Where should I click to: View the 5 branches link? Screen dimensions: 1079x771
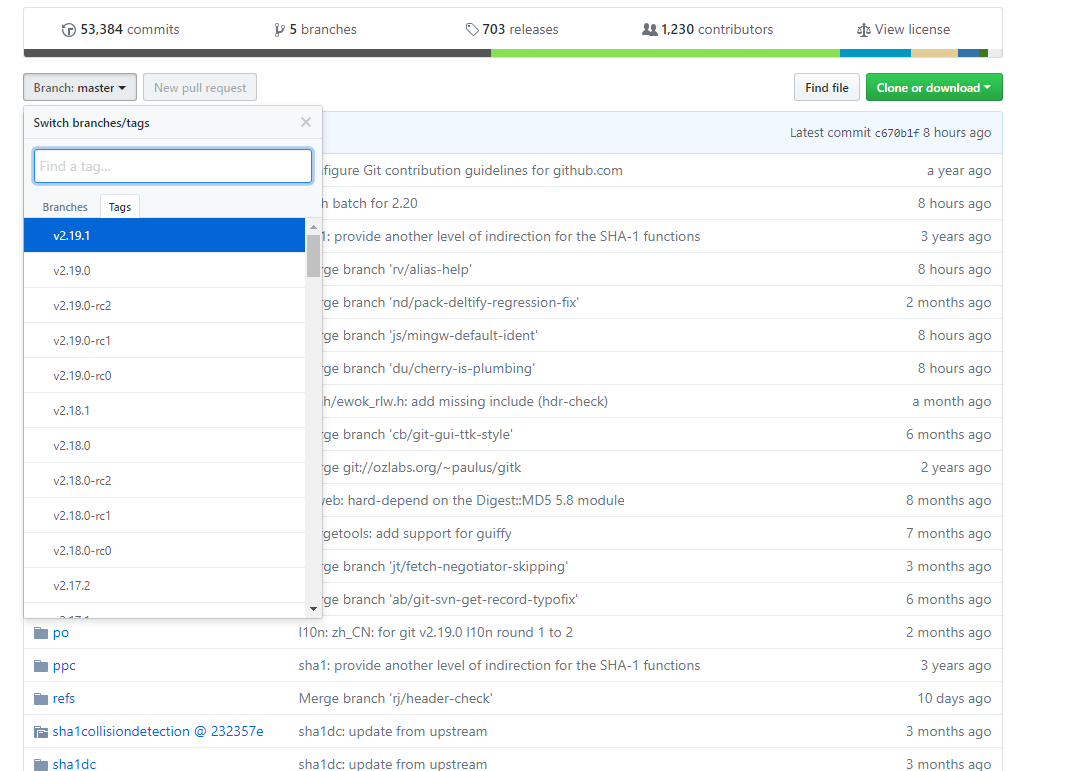(315, 30)
